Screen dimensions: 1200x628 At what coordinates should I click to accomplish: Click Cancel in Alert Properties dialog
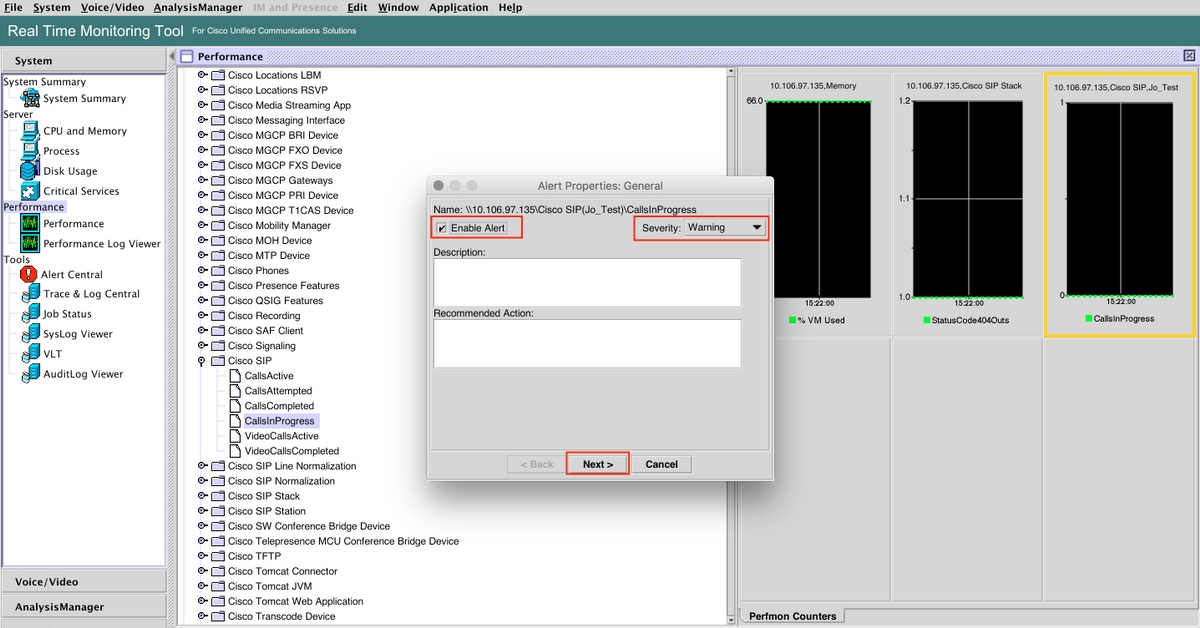661,464
